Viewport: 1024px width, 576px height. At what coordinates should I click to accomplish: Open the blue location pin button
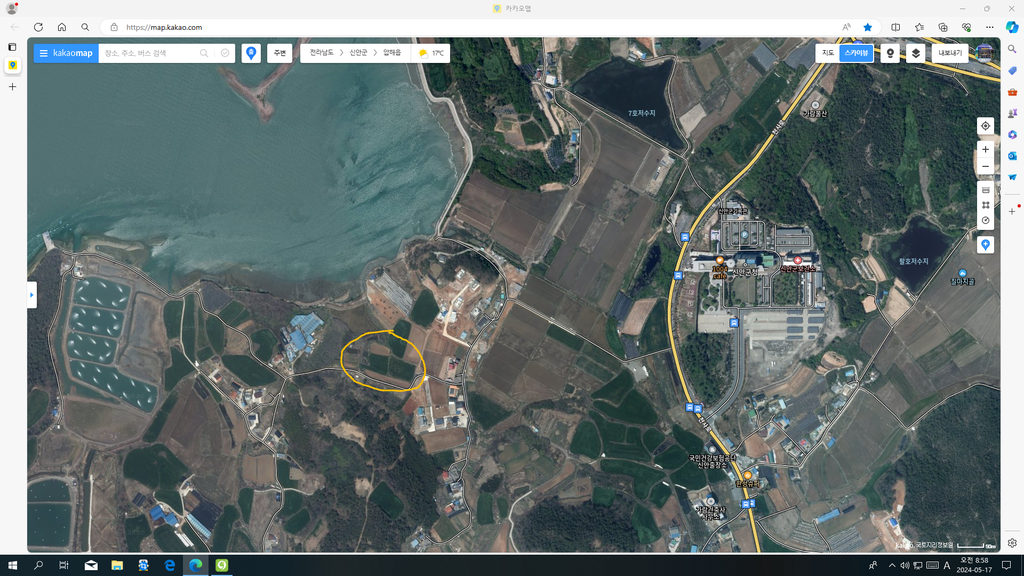251,53
